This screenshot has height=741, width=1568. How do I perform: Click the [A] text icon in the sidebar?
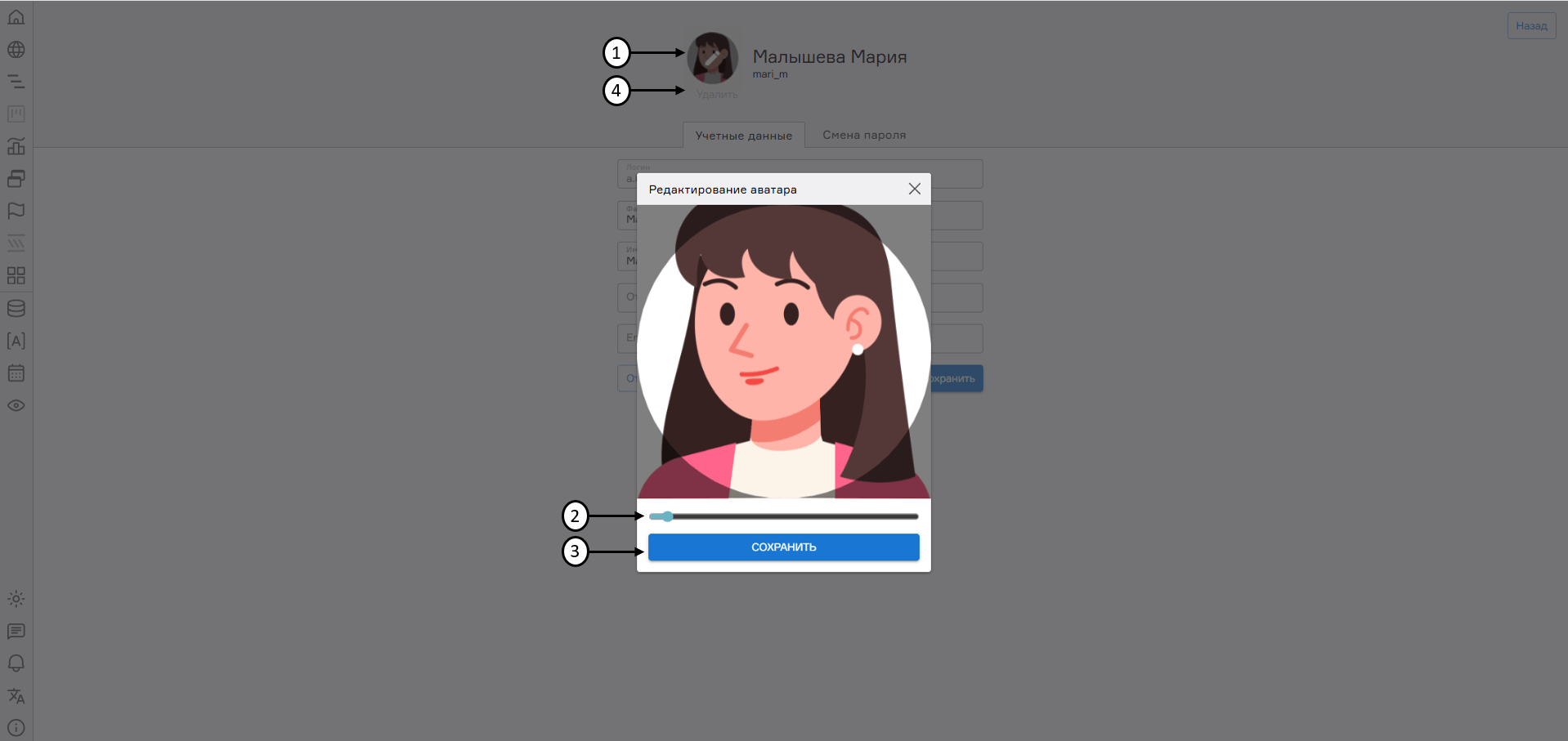point(16,341)
